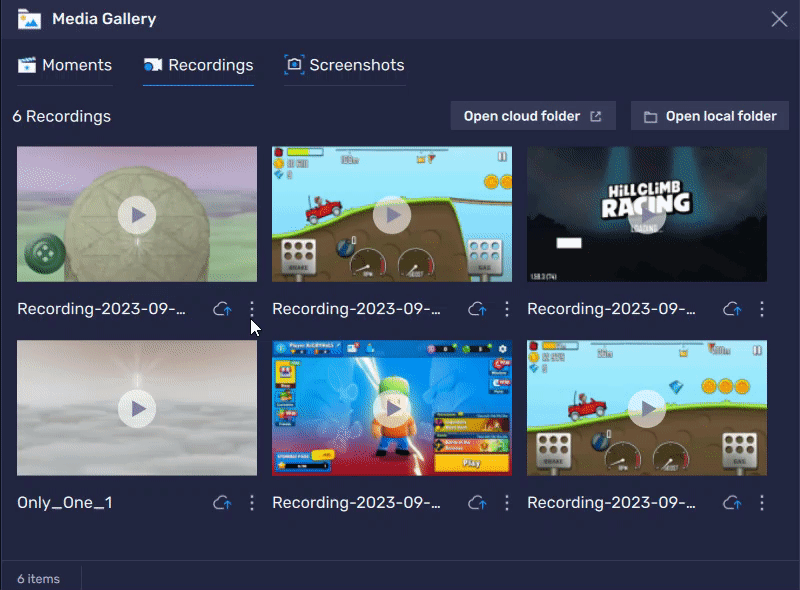The width and height of the screenshot is (800, 590).
Task: Click cloud upload icon for Hill Climb loading recording
Action: tap(732, 309)
